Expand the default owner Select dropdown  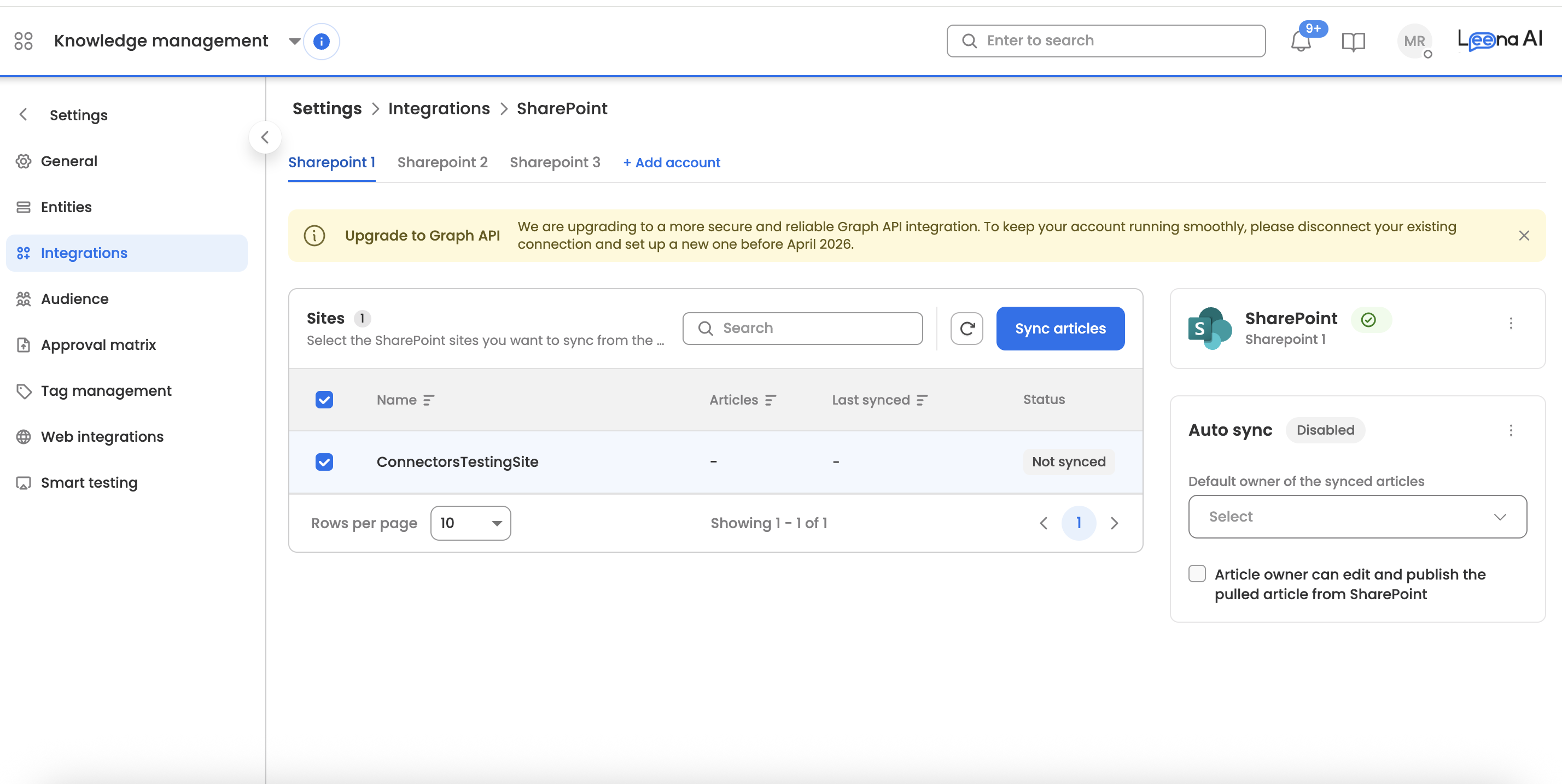click(1357, 517)
